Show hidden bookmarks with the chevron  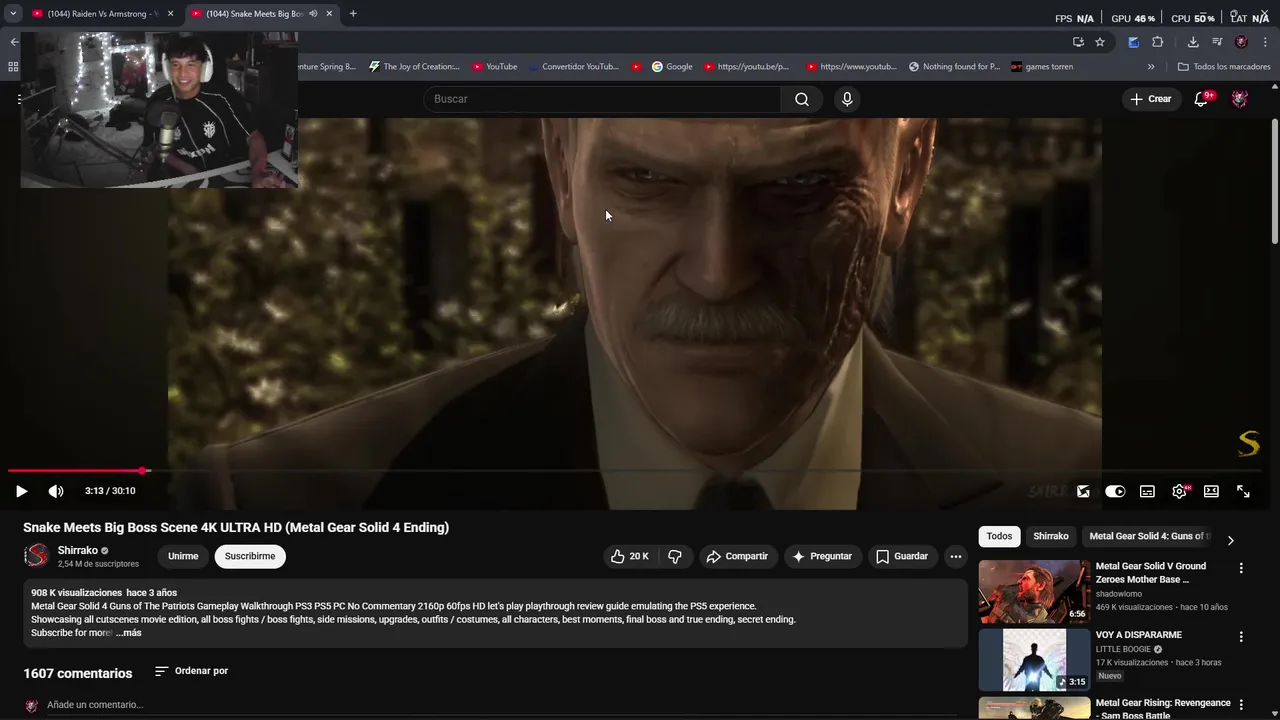click(x=1151, y=67)
